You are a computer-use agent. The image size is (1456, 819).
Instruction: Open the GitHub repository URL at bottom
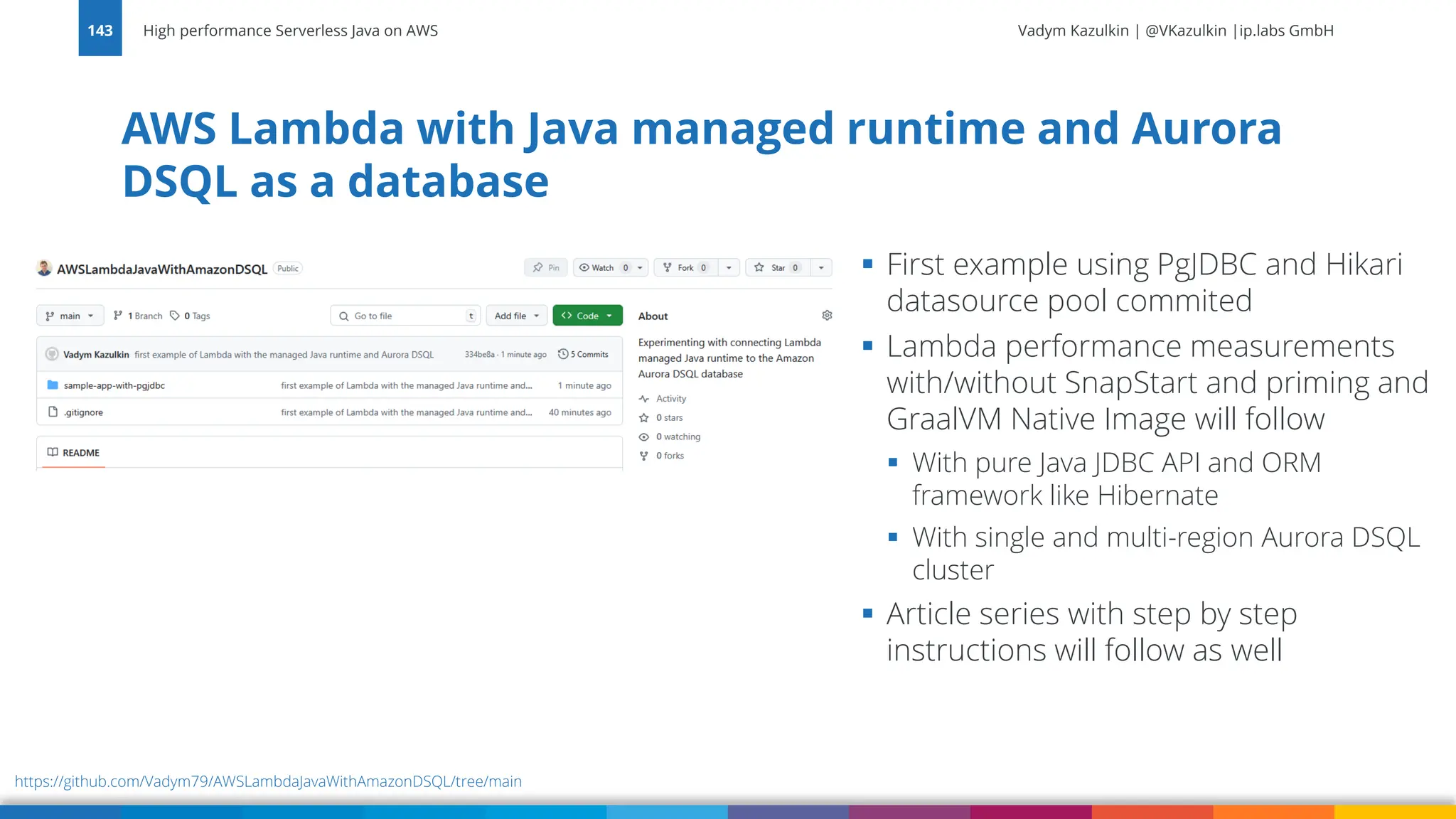tap(268, 781)
